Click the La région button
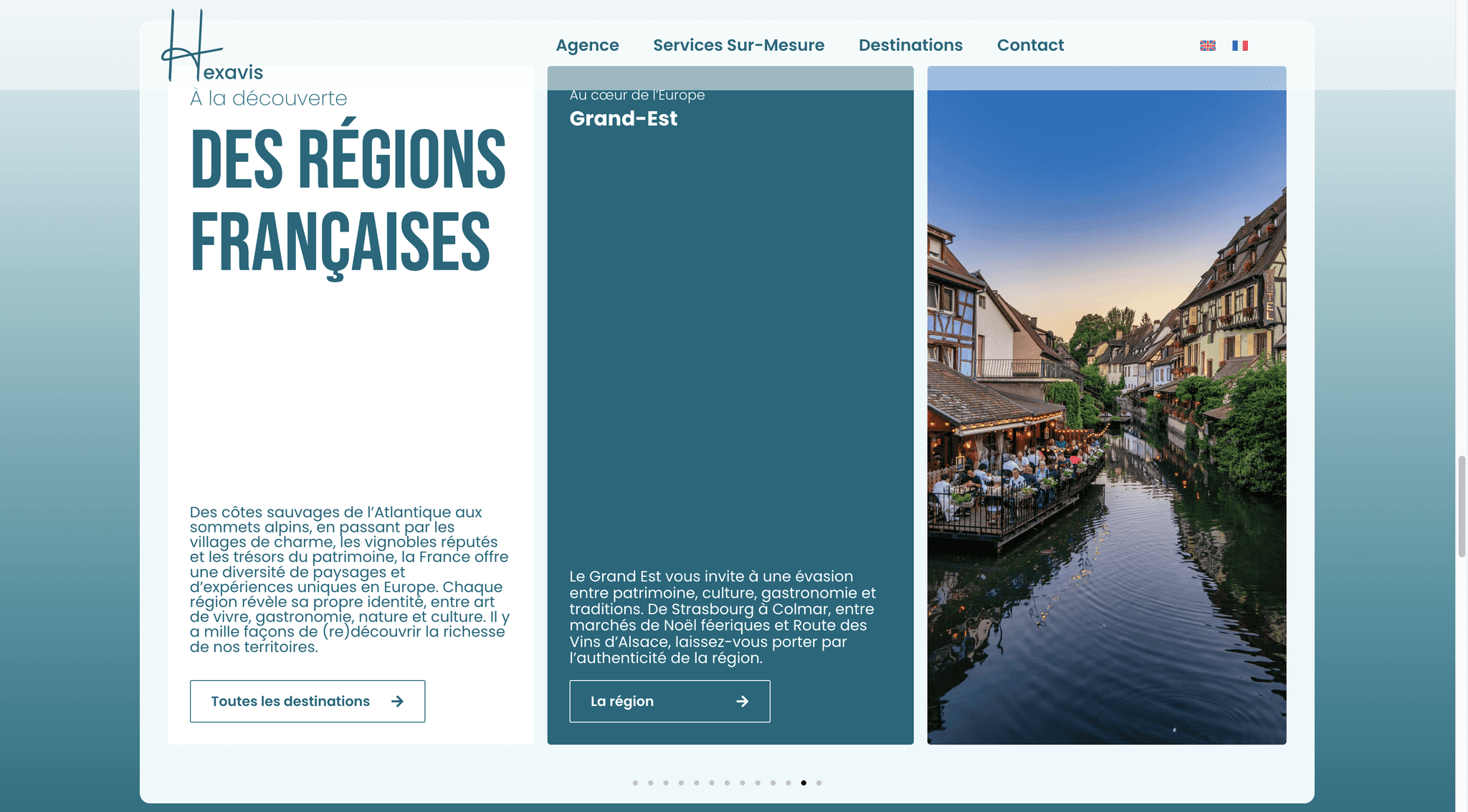1468x812 pixels. click(x=669, y=701)
